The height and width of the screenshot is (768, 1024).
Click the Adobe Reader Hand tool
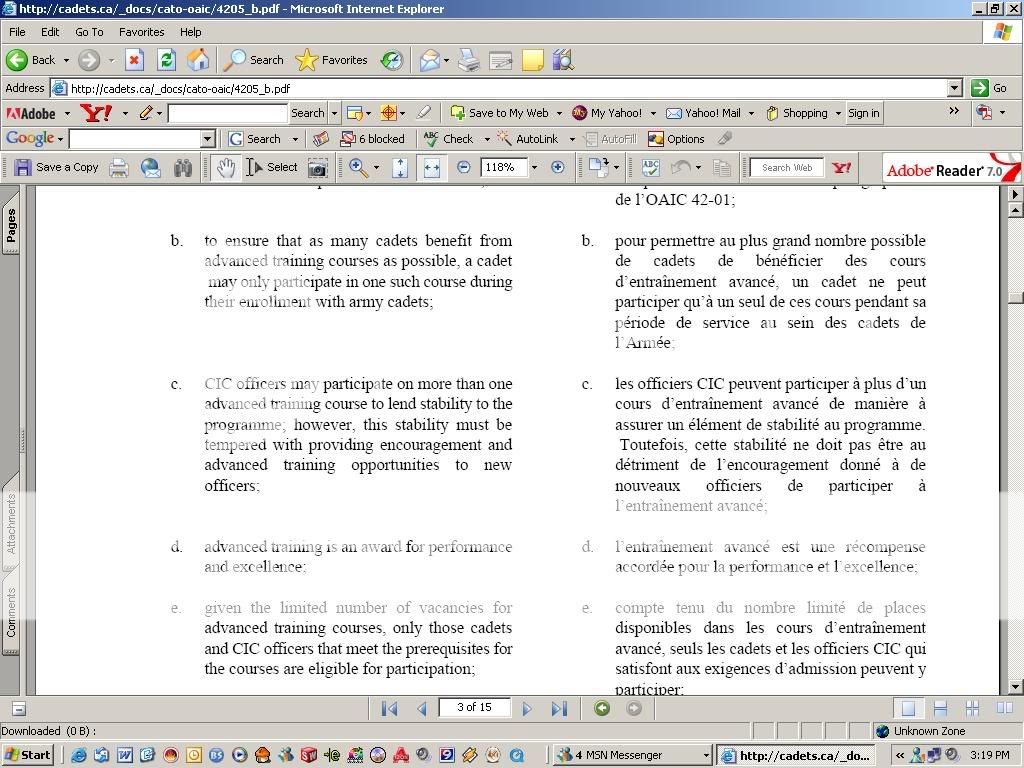pos(226,168)
